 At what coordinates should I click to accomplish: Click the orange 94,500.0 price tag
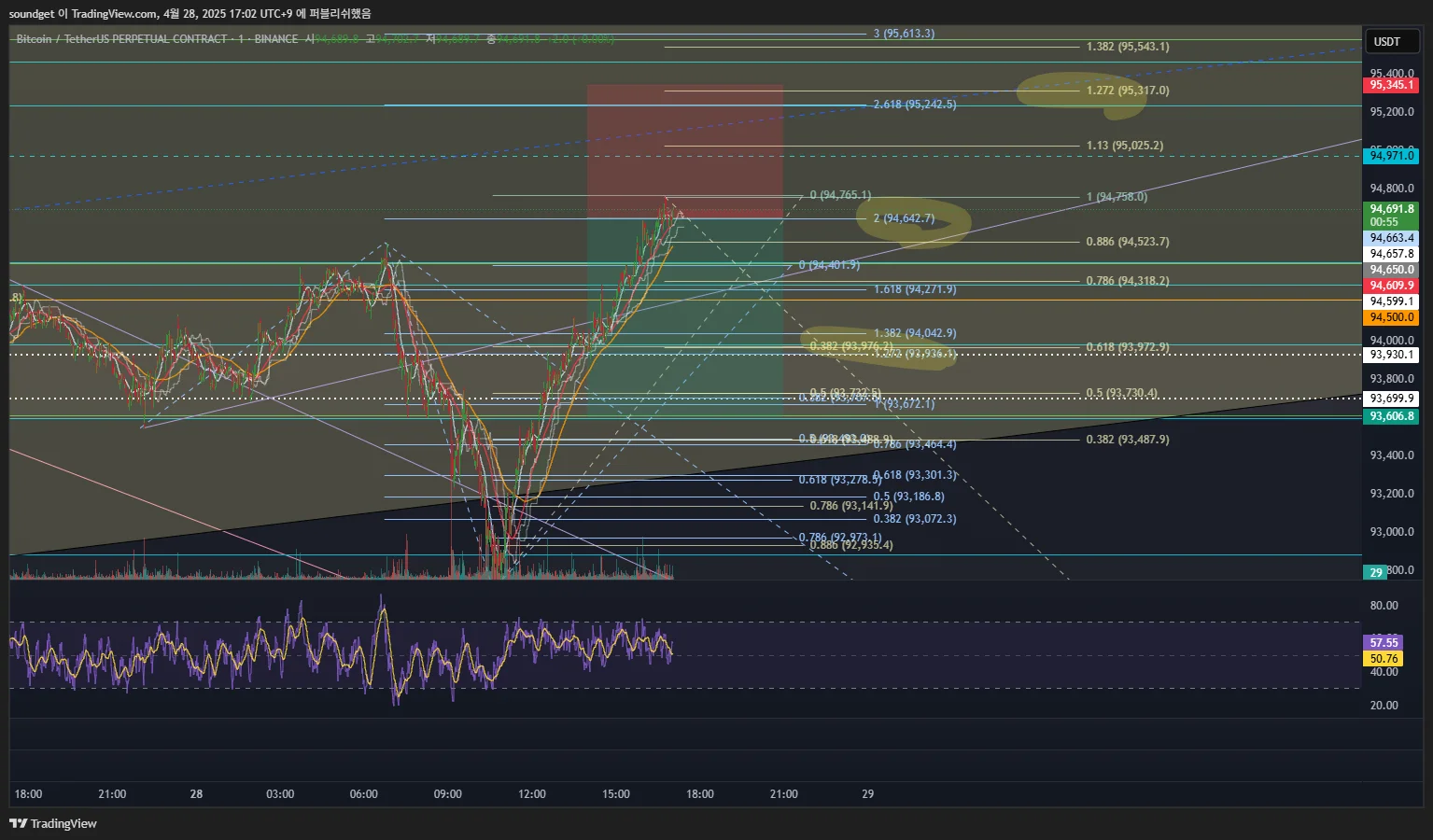(1391, 317)
